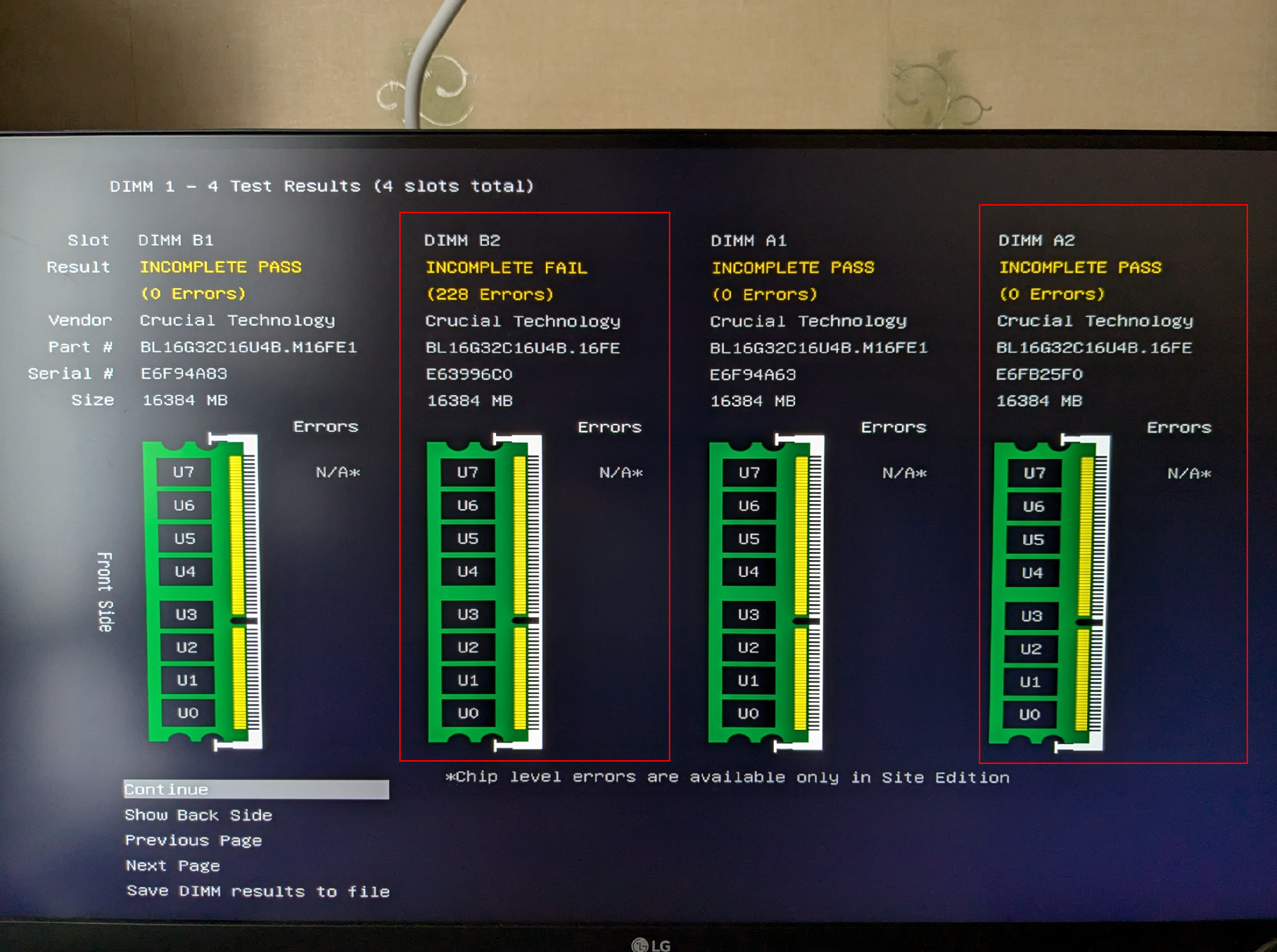This screenshot has height=952, width=1277.
Task: Click the 228 Errors text
Action: tap(489, 294)
